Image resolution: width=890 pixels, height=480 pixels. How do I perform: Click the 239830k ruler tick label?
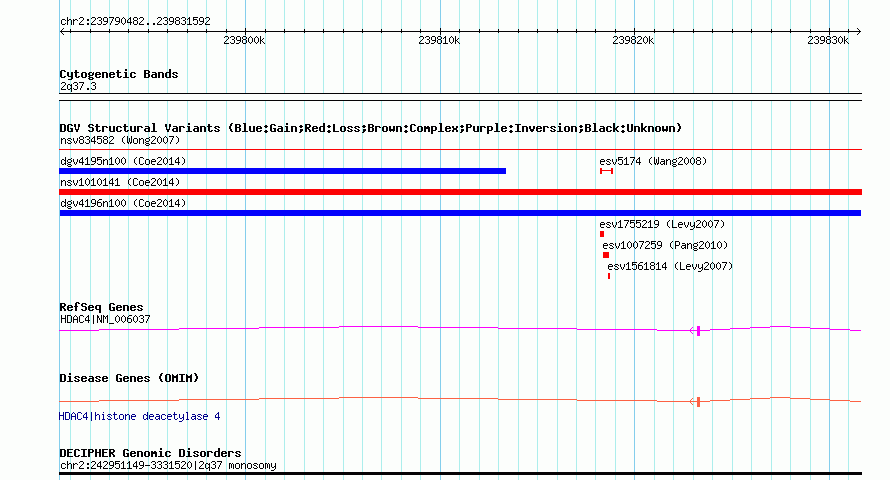coord(828,40)
